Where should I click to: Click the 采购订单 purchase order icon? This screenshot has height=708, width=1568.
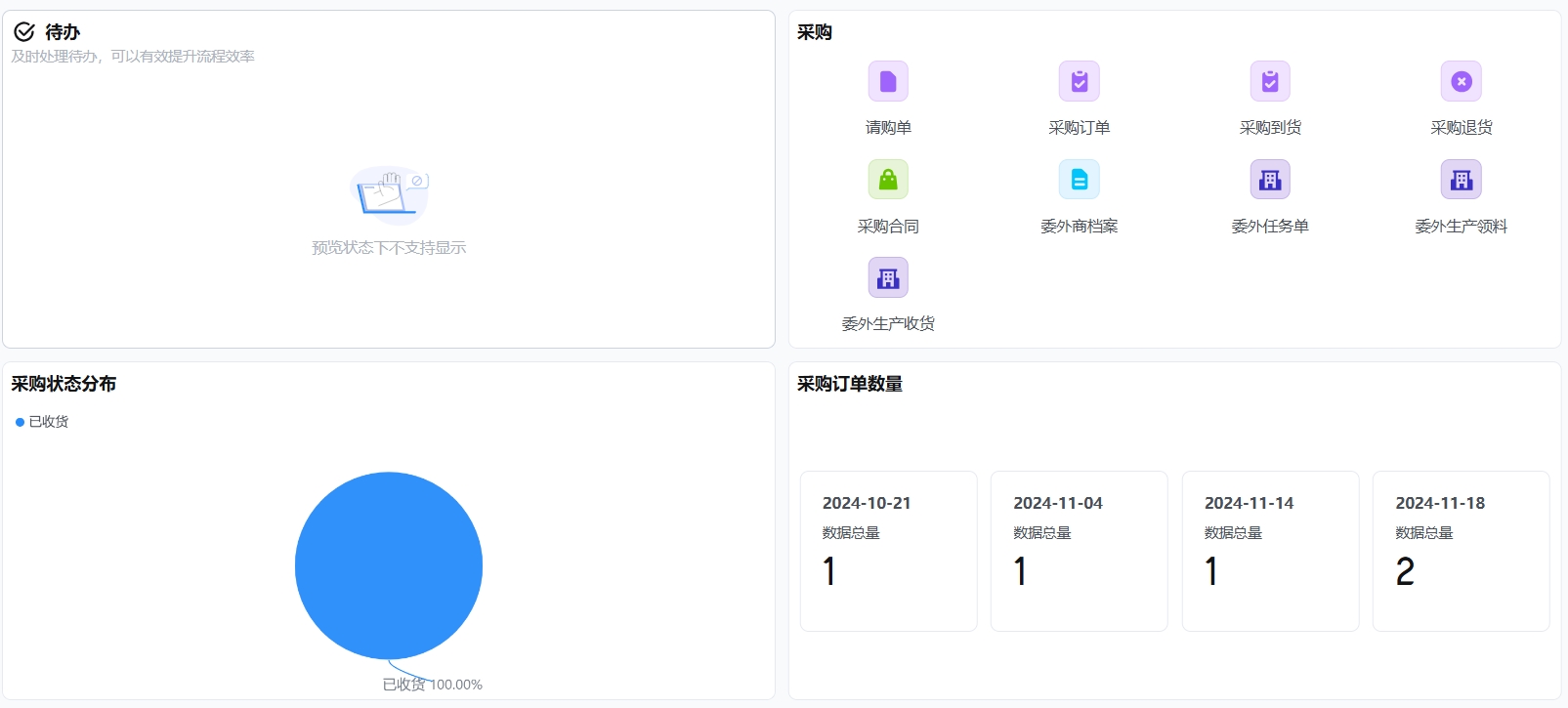1079,82
